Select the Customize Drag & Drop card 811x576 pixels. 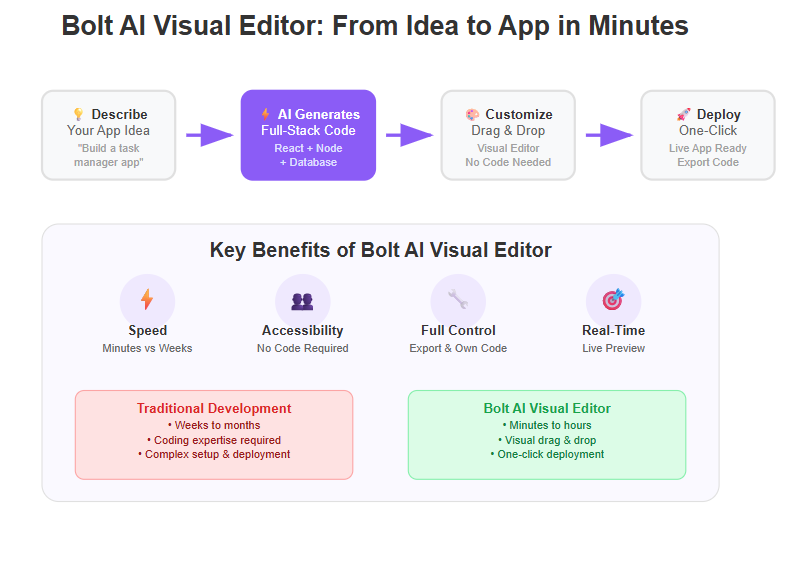tap(508, 135)
